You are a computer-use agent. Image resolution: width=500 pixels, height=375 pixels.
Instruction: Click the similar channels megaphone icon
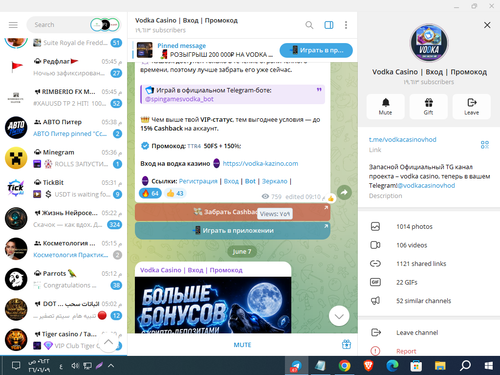click(375, 301)
